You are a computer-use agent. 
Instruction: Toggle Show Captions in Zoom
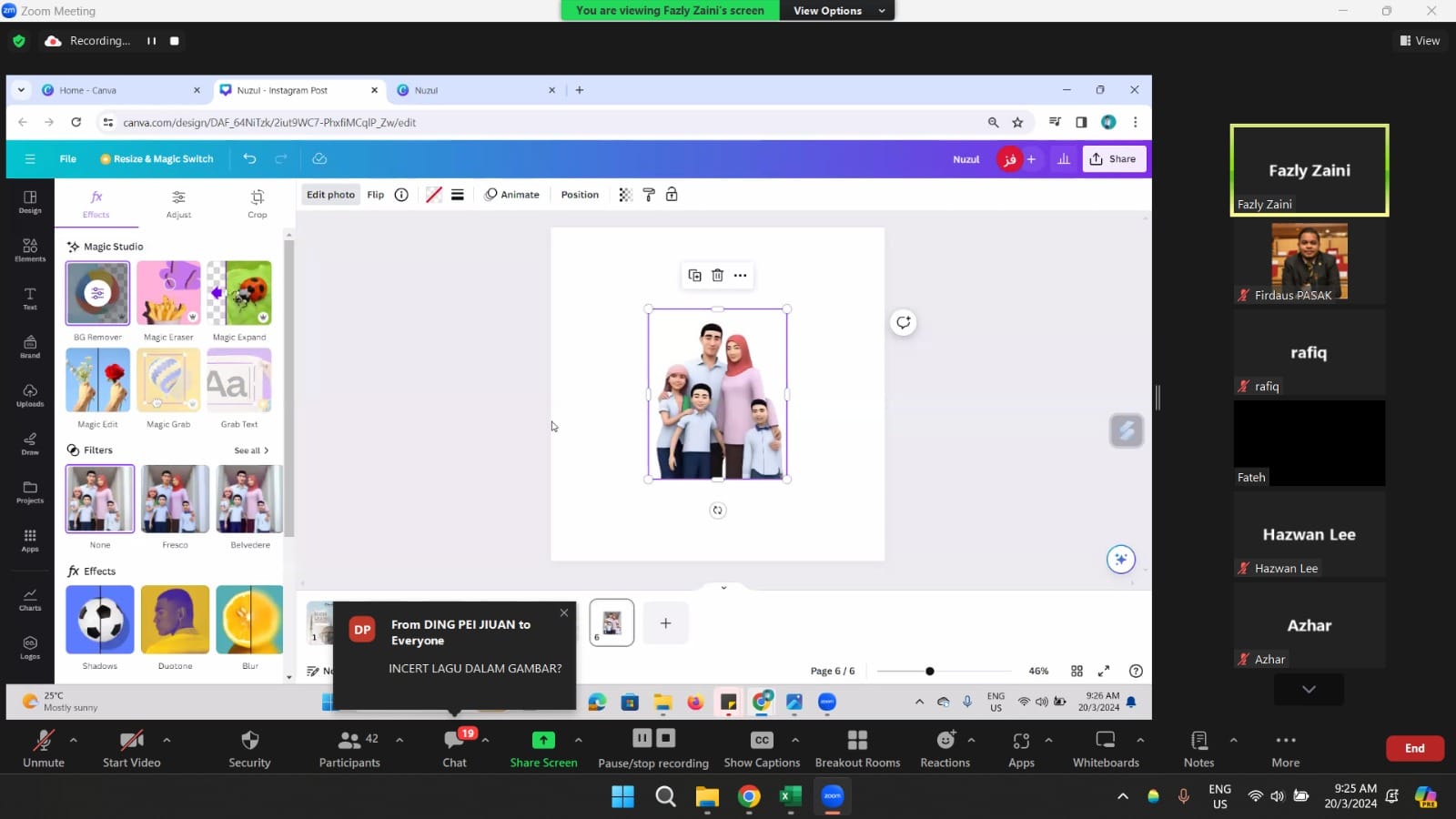[x=762, y=748]
